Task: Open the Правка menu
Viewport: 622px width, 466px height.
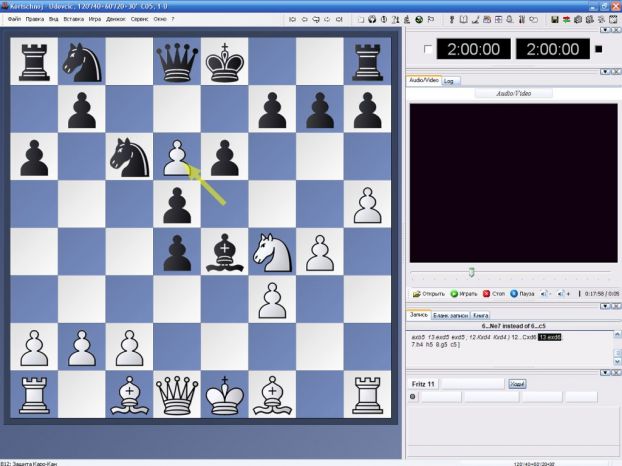Action: click(x=35, y=19)
